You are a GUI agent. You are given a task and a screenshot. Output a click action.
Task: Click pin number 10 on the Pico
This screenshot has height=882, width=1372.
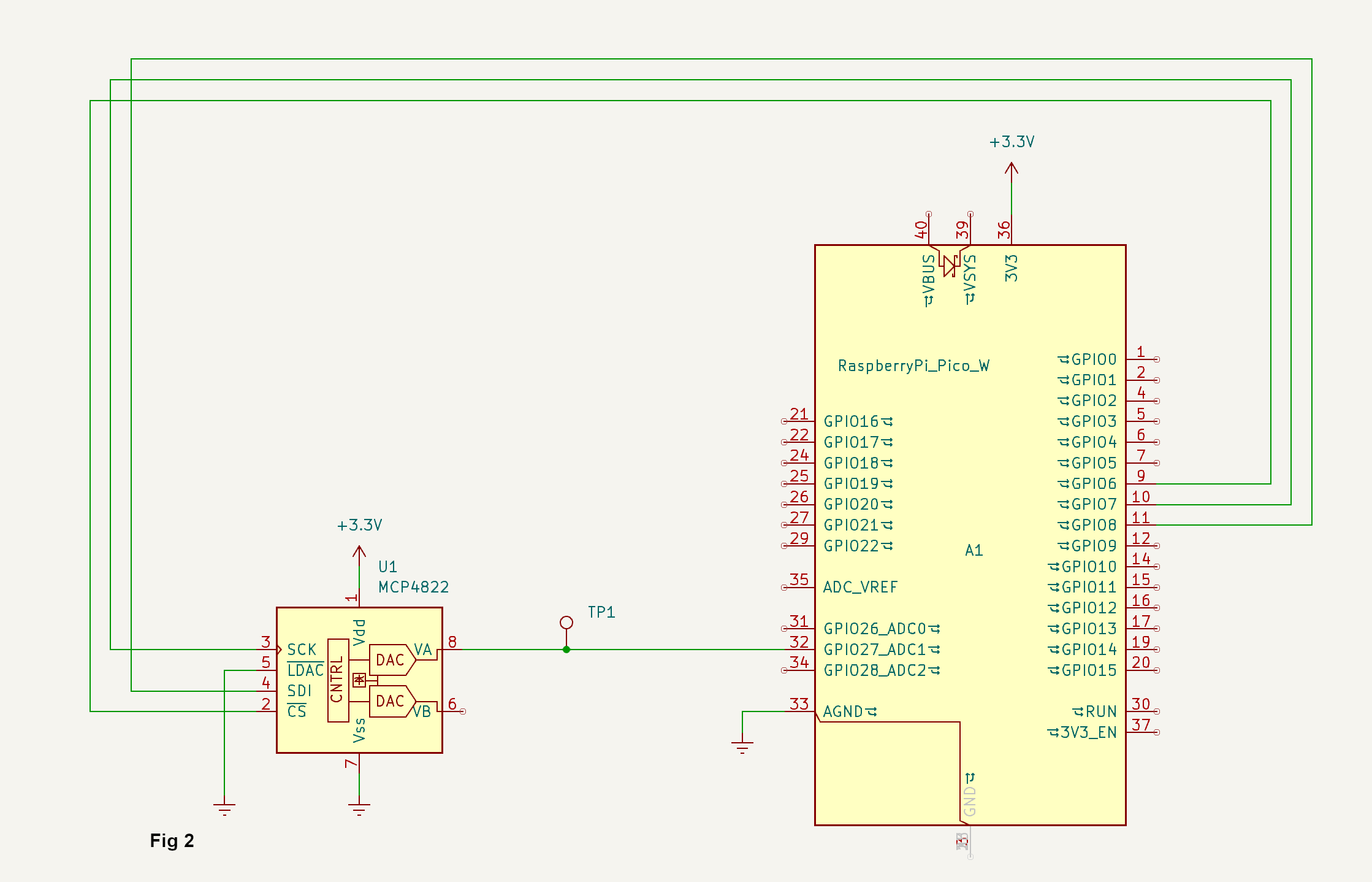1141,496
